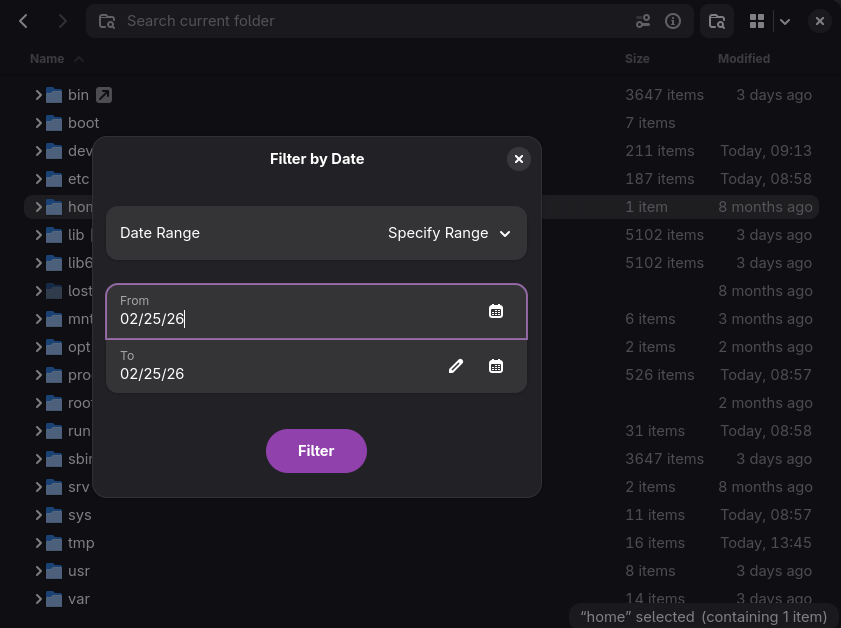The height and width of the screenshot is (628, 841).
Task: Click the usr folder icon
Action: point(54,571)
